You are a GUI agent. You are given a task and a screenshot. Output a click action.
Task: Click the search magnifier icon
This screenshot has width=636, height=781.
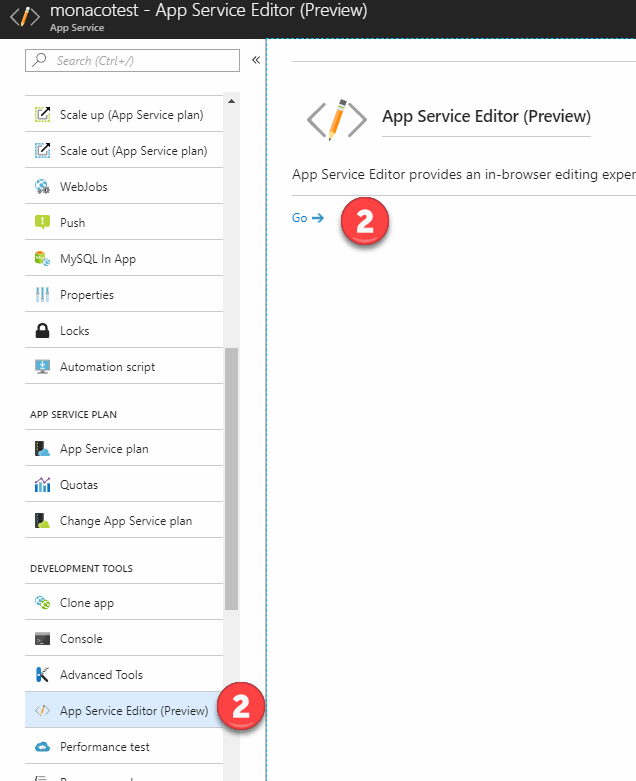point(39,60)
